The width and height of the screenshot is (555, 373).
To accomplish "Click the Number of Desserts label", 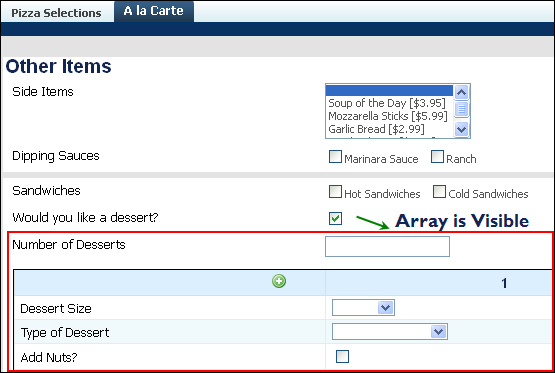I will pos(69,245).
